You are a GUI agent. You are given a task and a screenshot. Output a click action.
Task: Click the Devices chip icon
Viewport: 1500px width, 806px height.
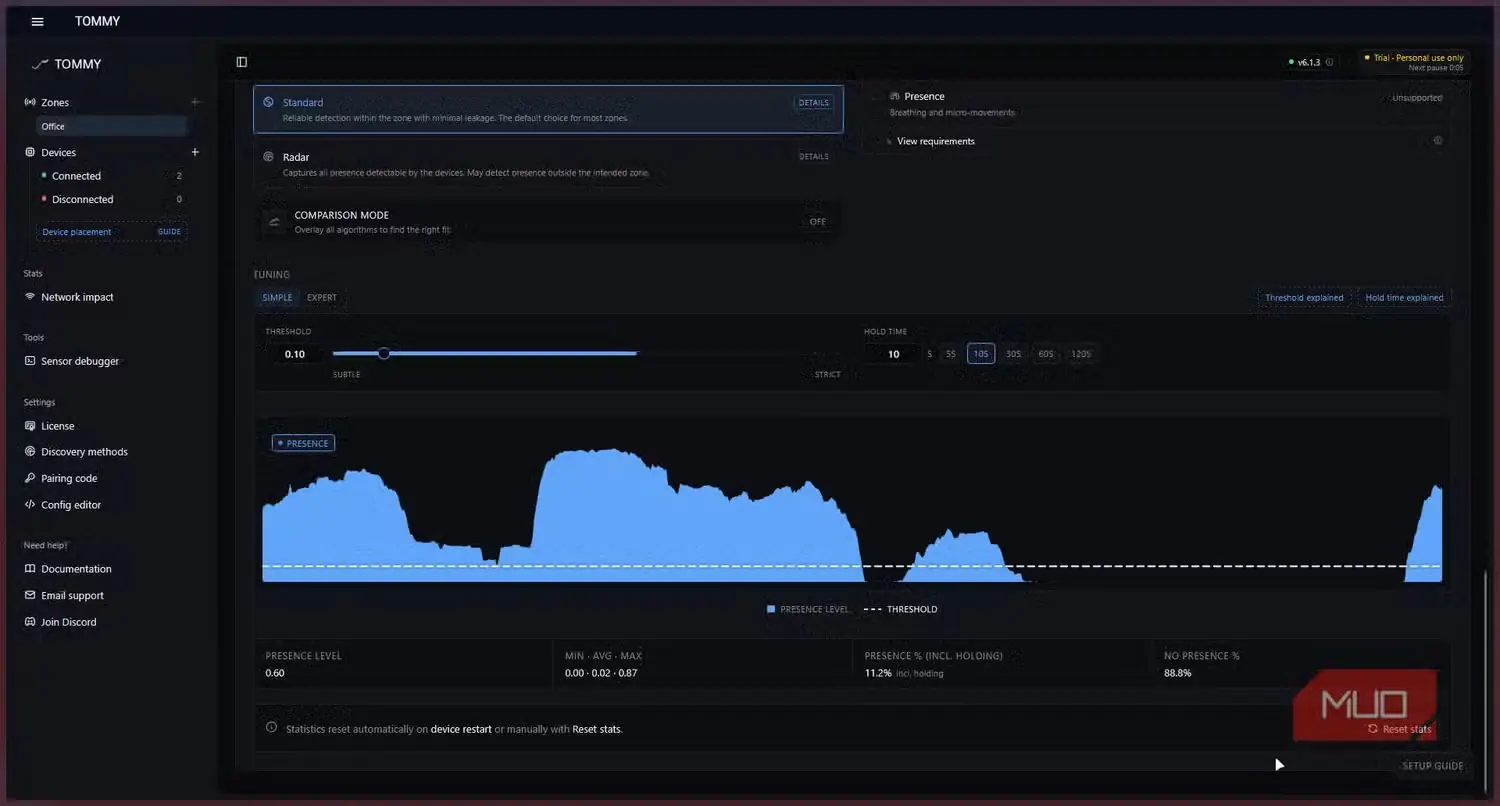click(x=30, y=152)
